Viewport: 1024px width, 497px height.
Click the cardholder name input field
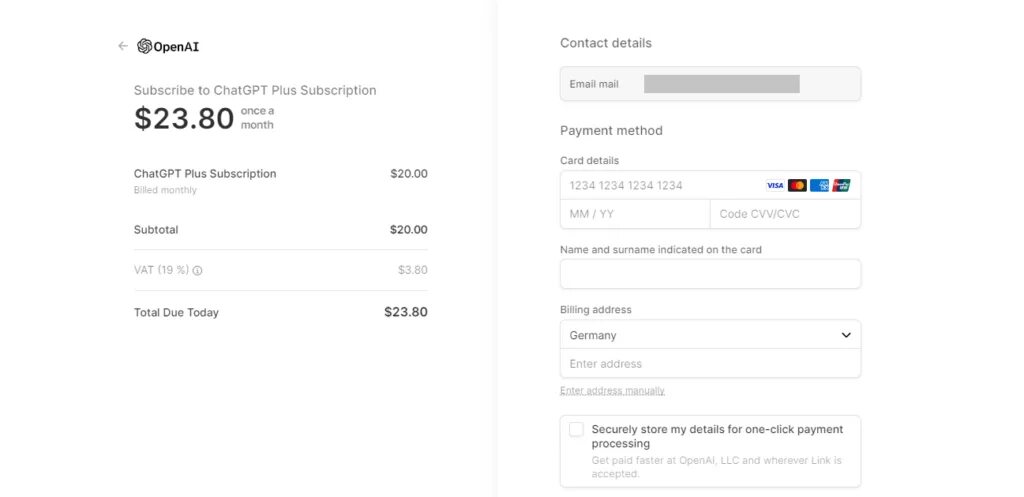pos(710,274)
